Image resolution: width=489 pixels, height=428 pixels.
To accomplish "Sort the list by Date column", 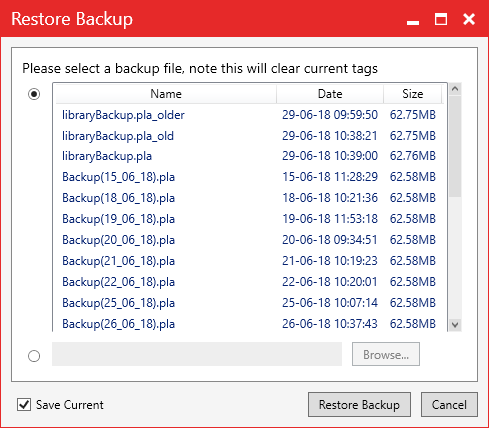I will tap(330, 94).
